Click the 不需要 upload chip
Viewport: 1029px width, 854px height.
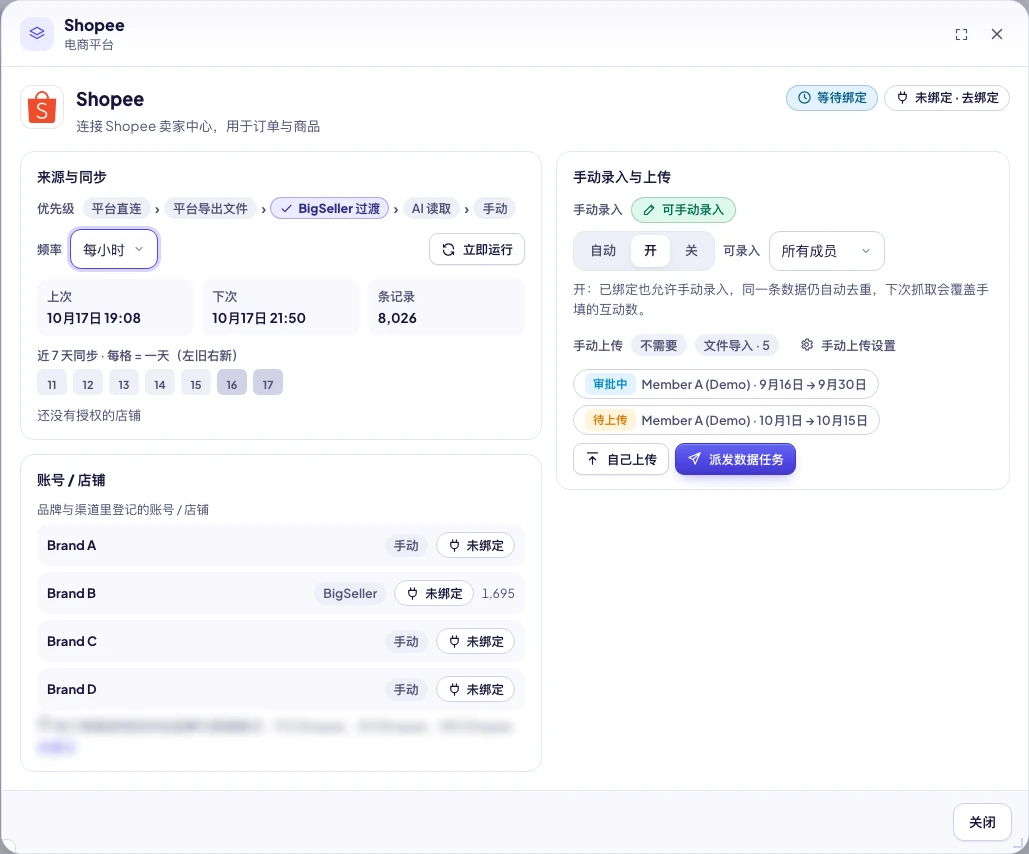pyautogui.click(x=659, y=345)
